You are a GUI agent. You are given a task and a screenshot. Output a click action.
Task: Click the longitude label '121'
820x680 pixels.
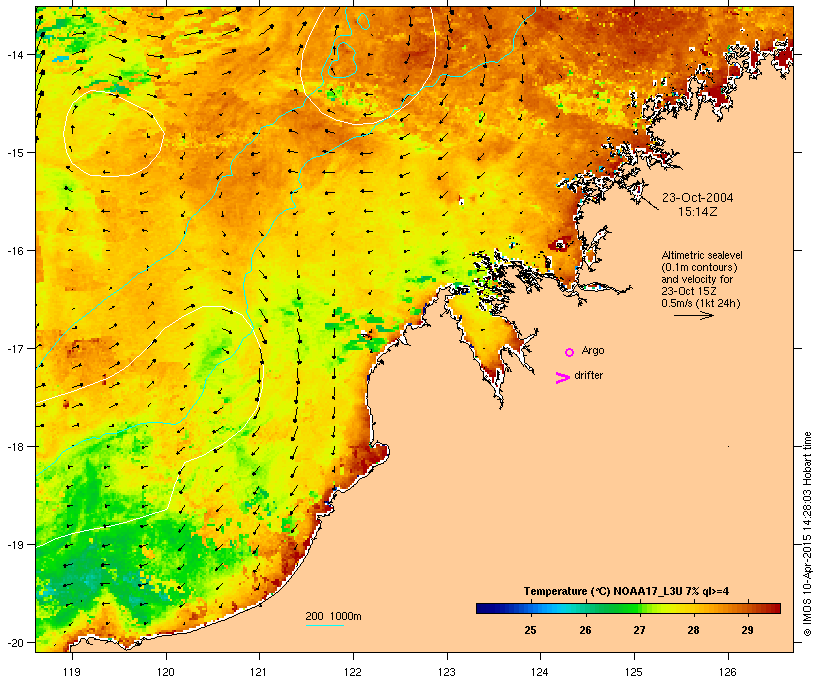tap(259, 672)
